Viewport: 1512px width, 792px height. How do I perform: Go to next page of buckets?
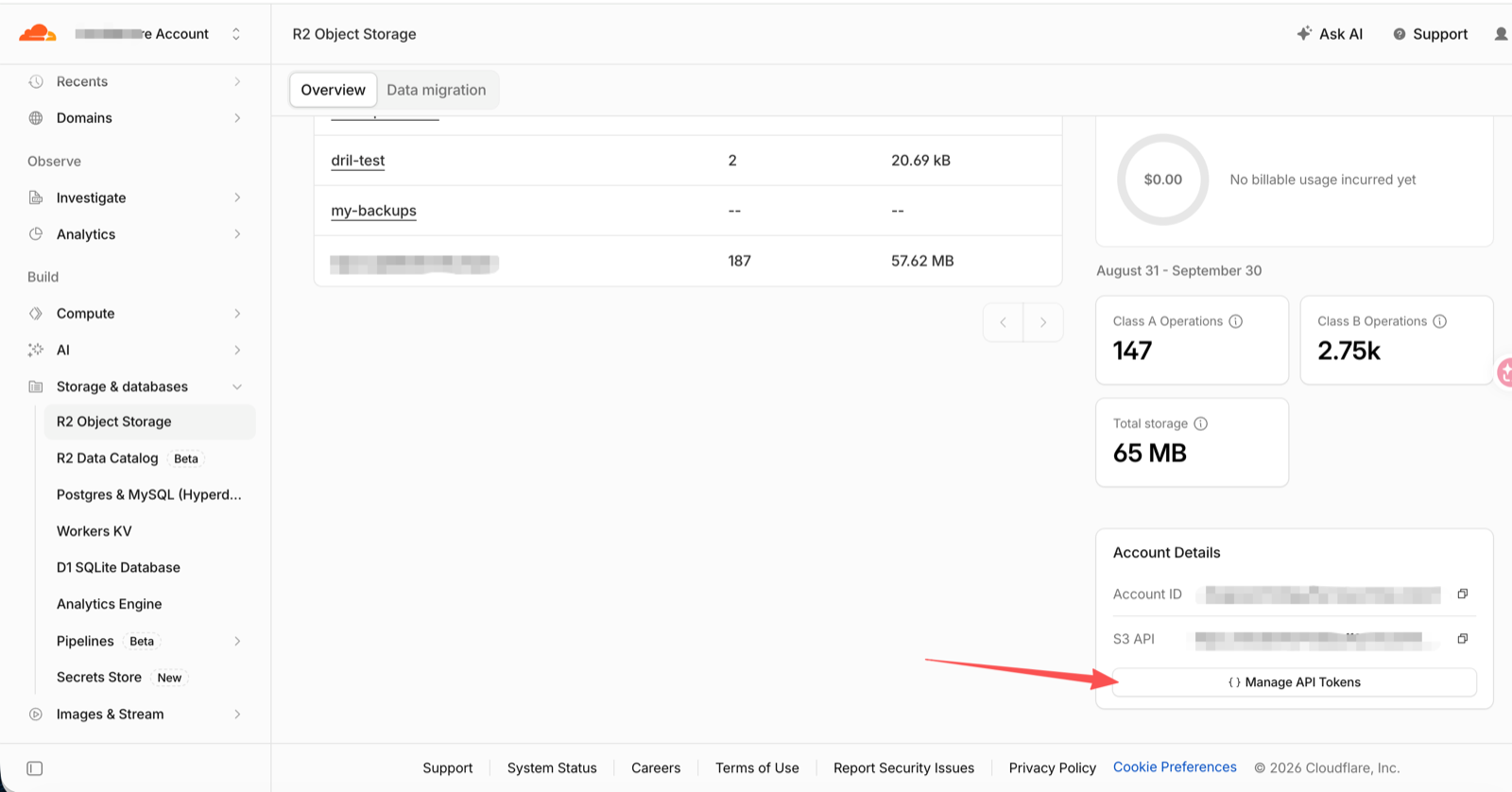point(1043,322)
